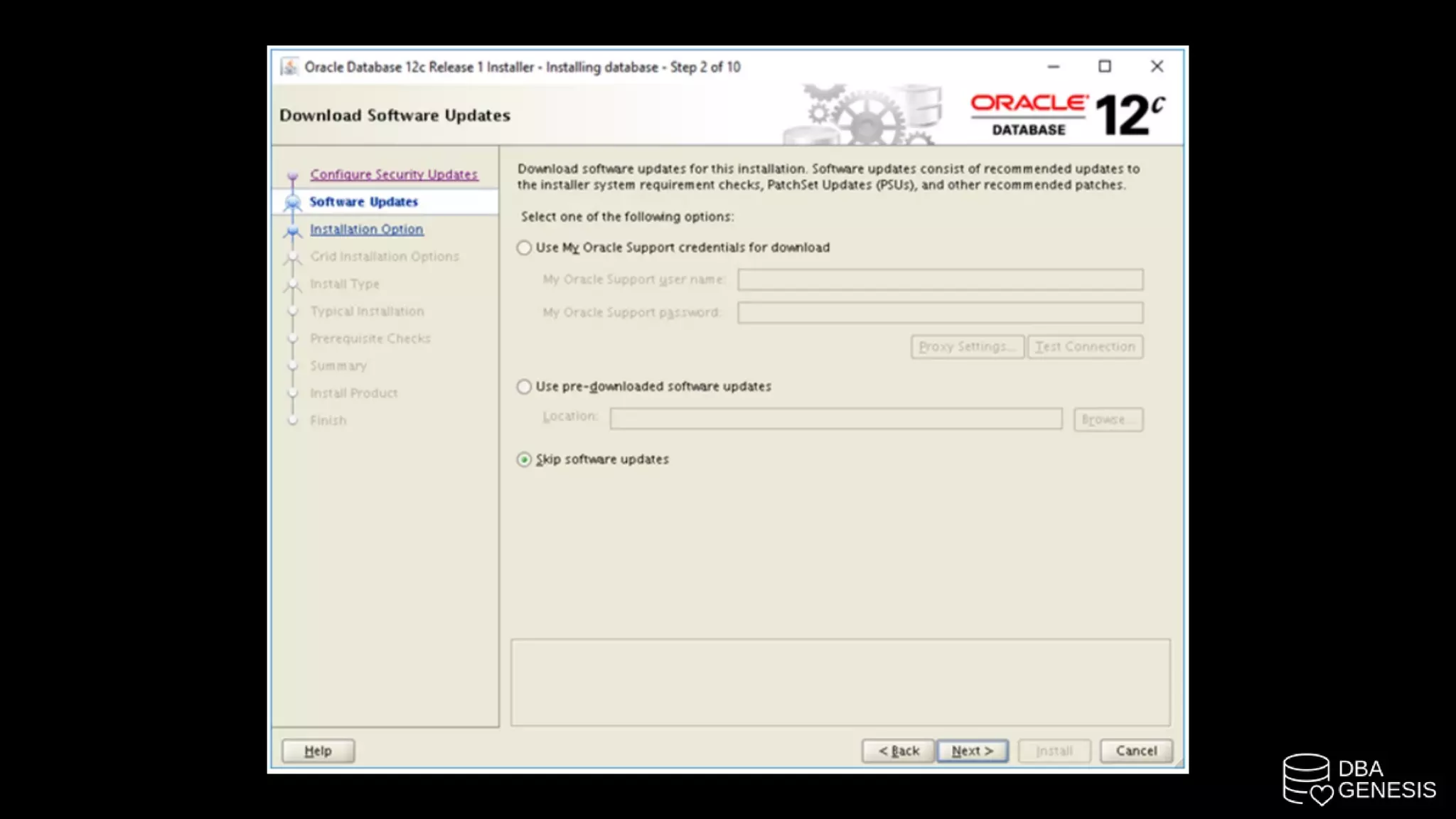Minimize the installer window
Image resolution: width=1456 pixels, height=819 pixels.
[1054, 67]
